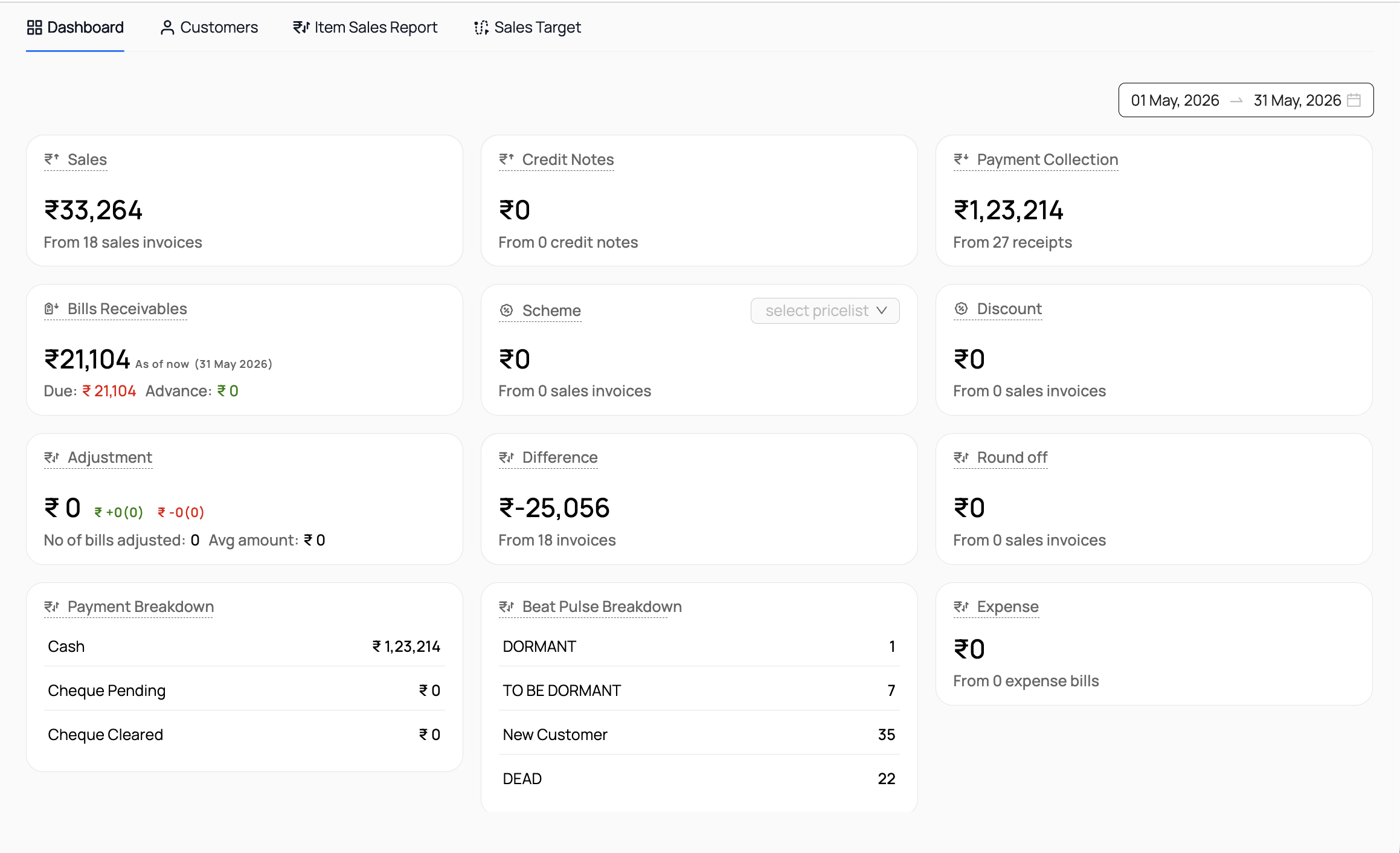Click 'From 27 receipts' text
The image size is (1400, 853).
point(1012,242)
